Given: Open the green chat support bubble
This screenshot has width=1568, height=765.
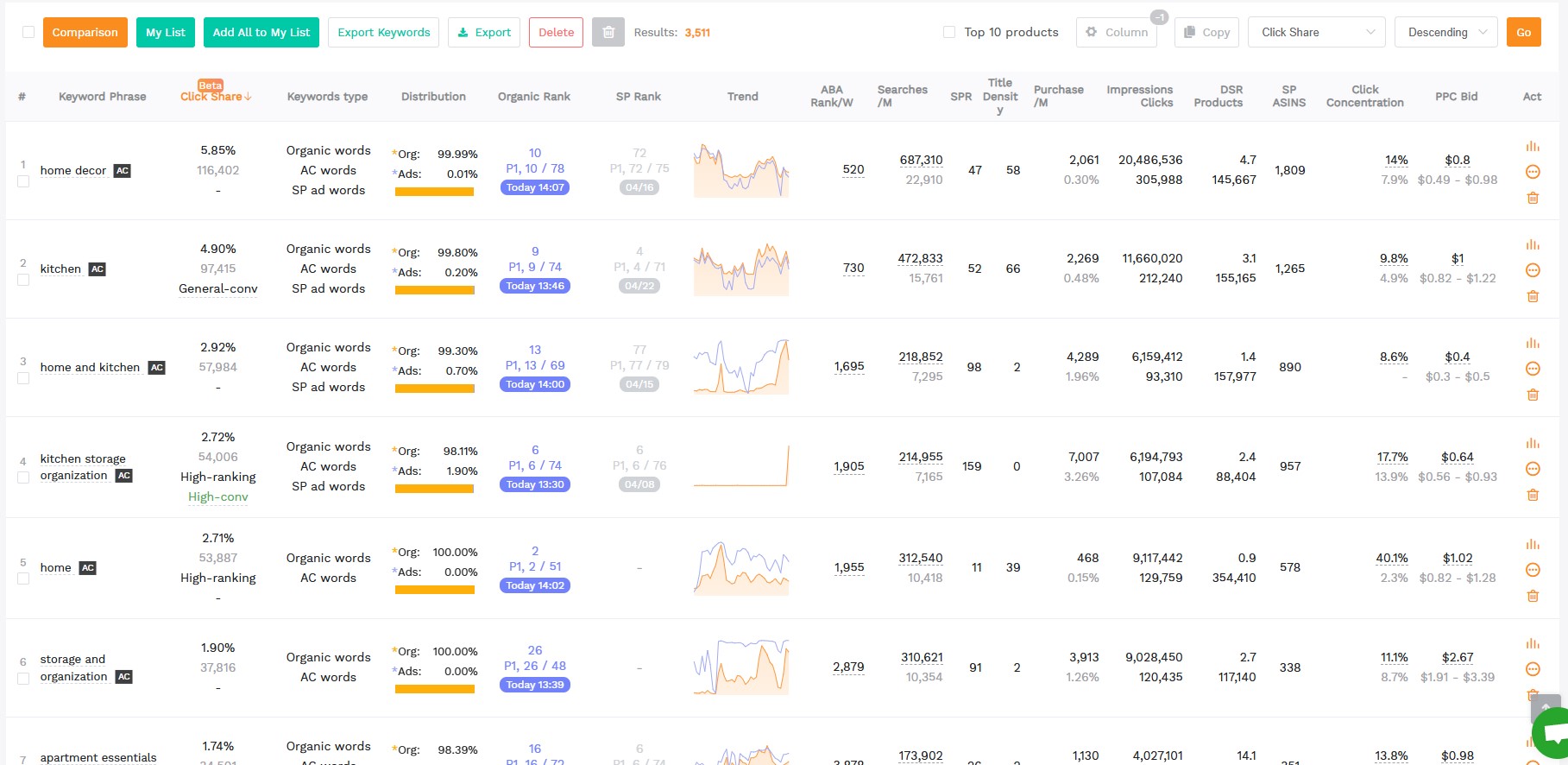Looking at the screenshot, I should pyautogui.click(x=1552, y=734).
